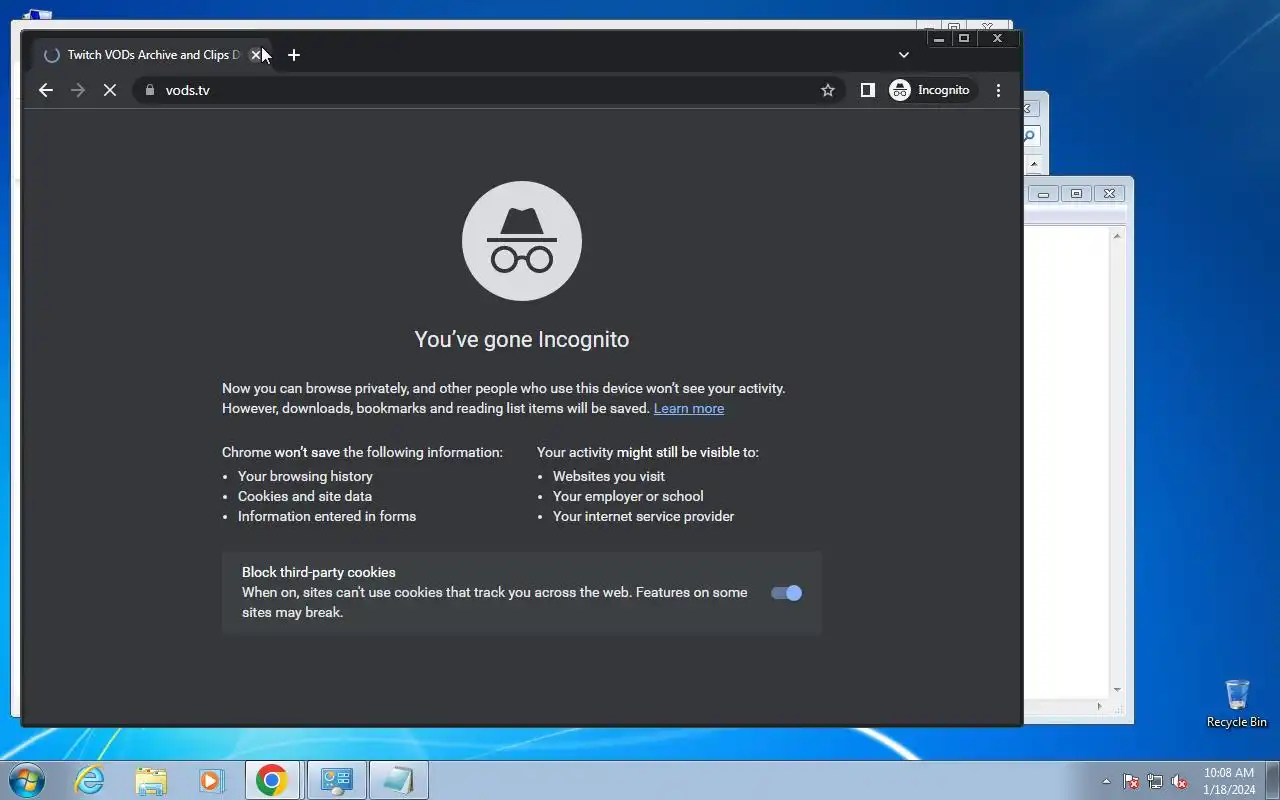Screen dimensions: 1280x800
Task: Stop page loading with the X button
Action: tap(110, 90)
